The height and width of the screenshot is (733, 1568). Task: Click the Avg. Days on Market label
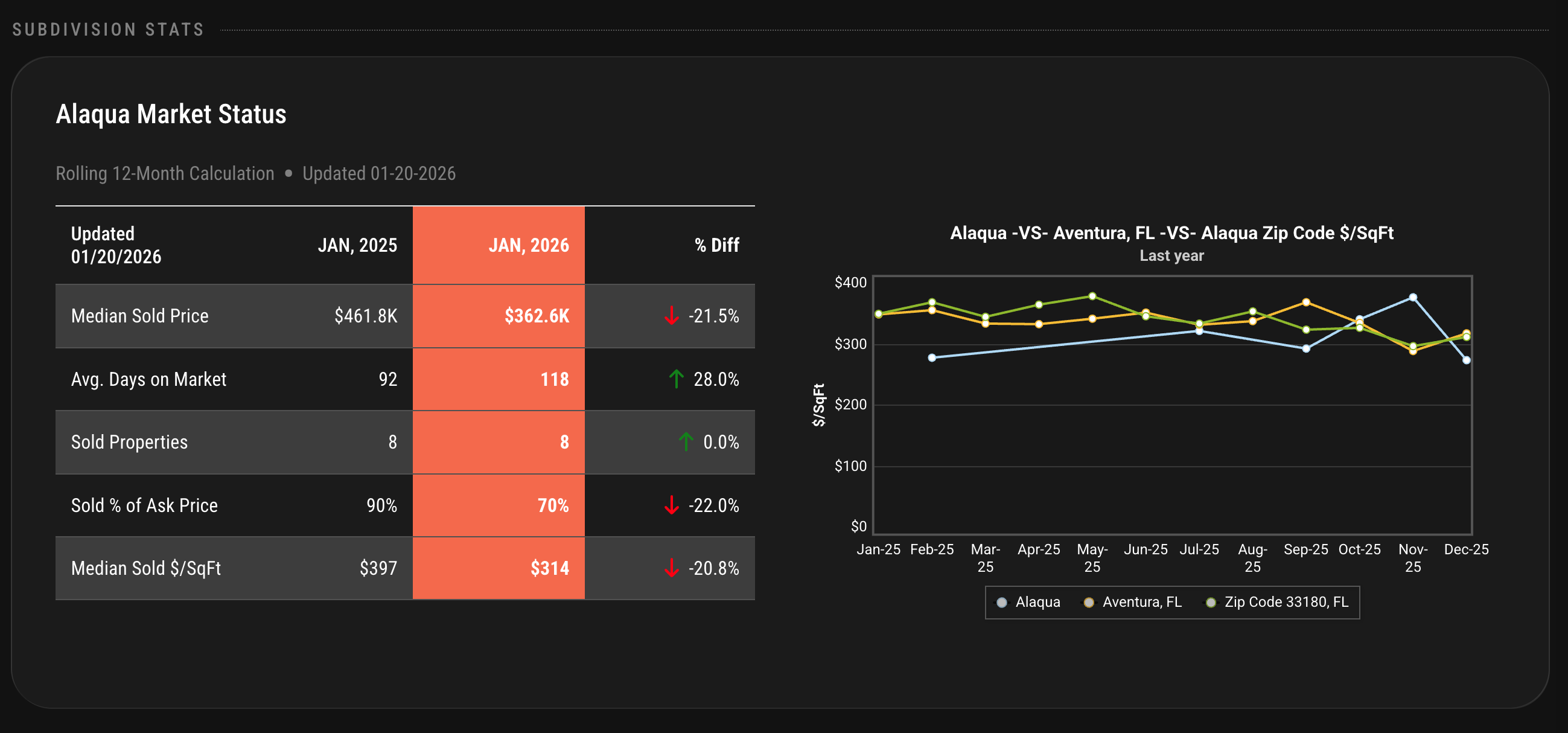(x=148, y=379)
